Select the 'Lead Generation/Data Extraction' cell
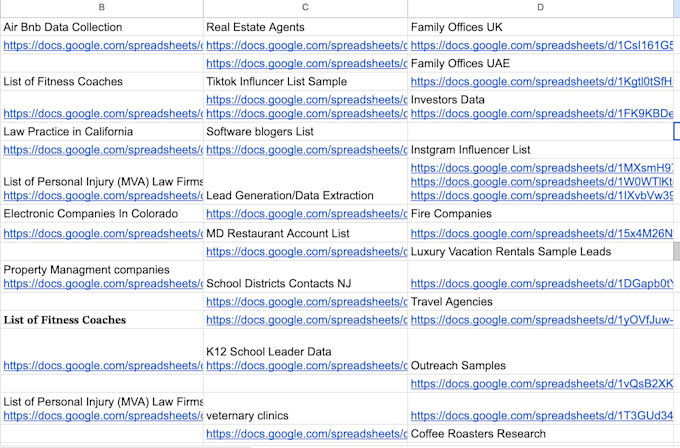Viewport: 680px width, 448px height. click(x=305, y=182)
